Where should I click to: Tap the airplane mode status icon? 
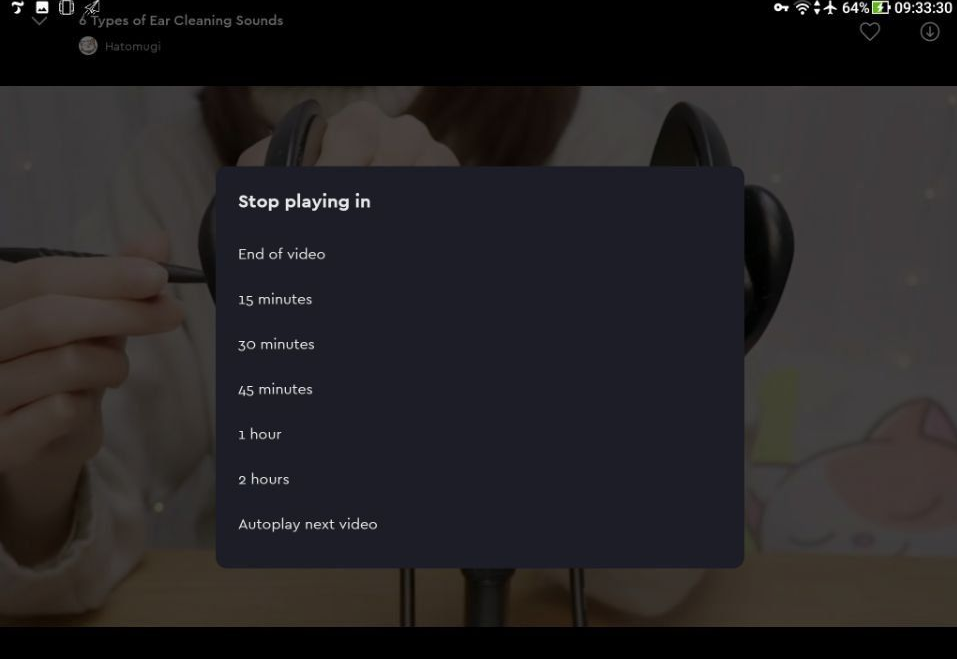[x=828, y=8]
